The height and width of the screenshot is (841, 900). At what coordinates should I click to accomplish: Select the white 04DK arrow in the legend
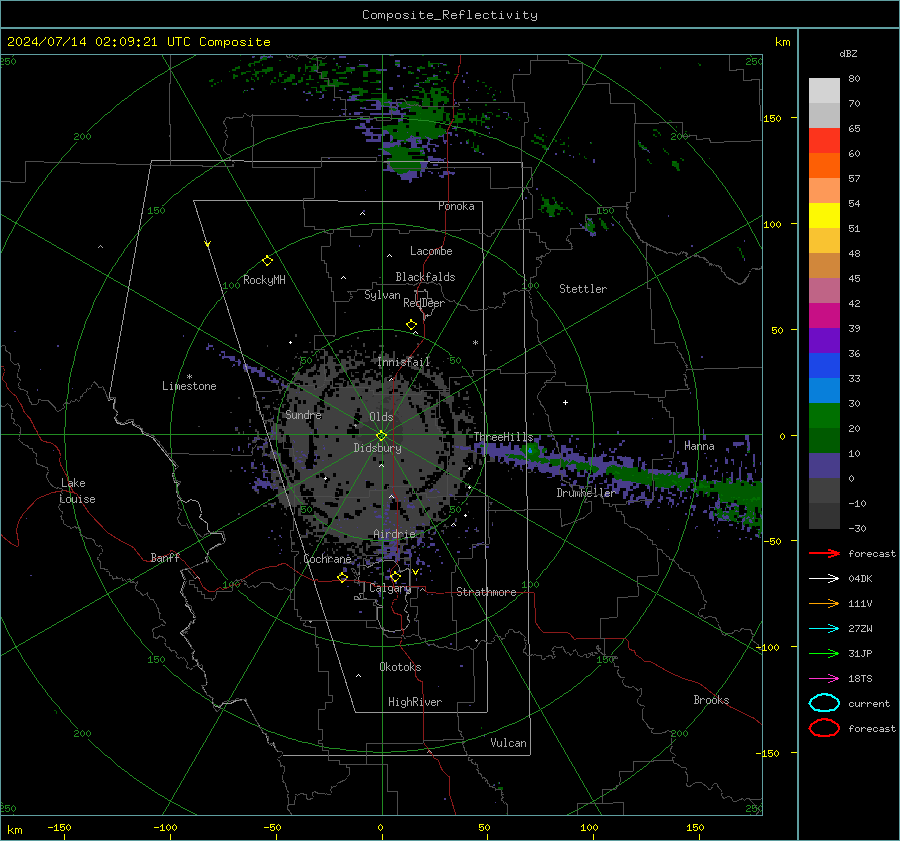pyautogui.click(x=824, y=579)
